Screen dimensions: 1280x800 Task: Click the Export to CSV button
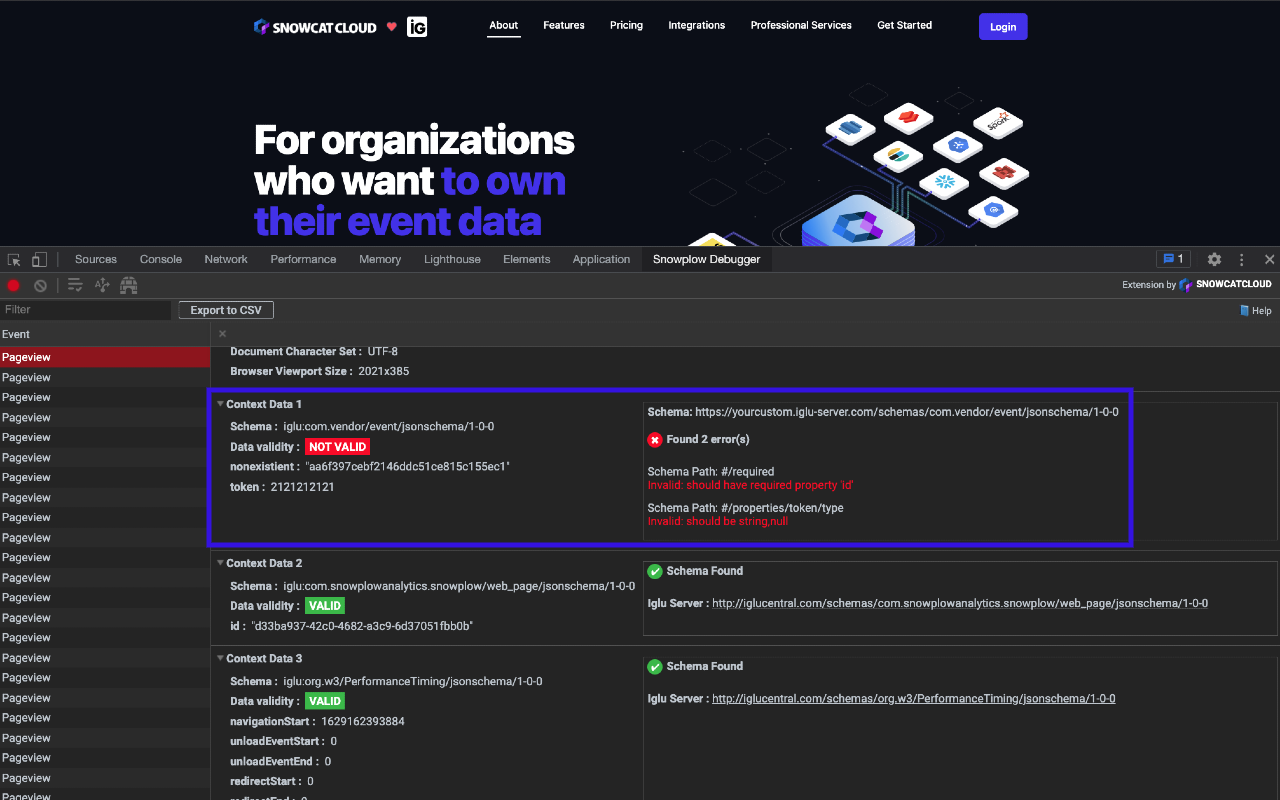(226, 310)
